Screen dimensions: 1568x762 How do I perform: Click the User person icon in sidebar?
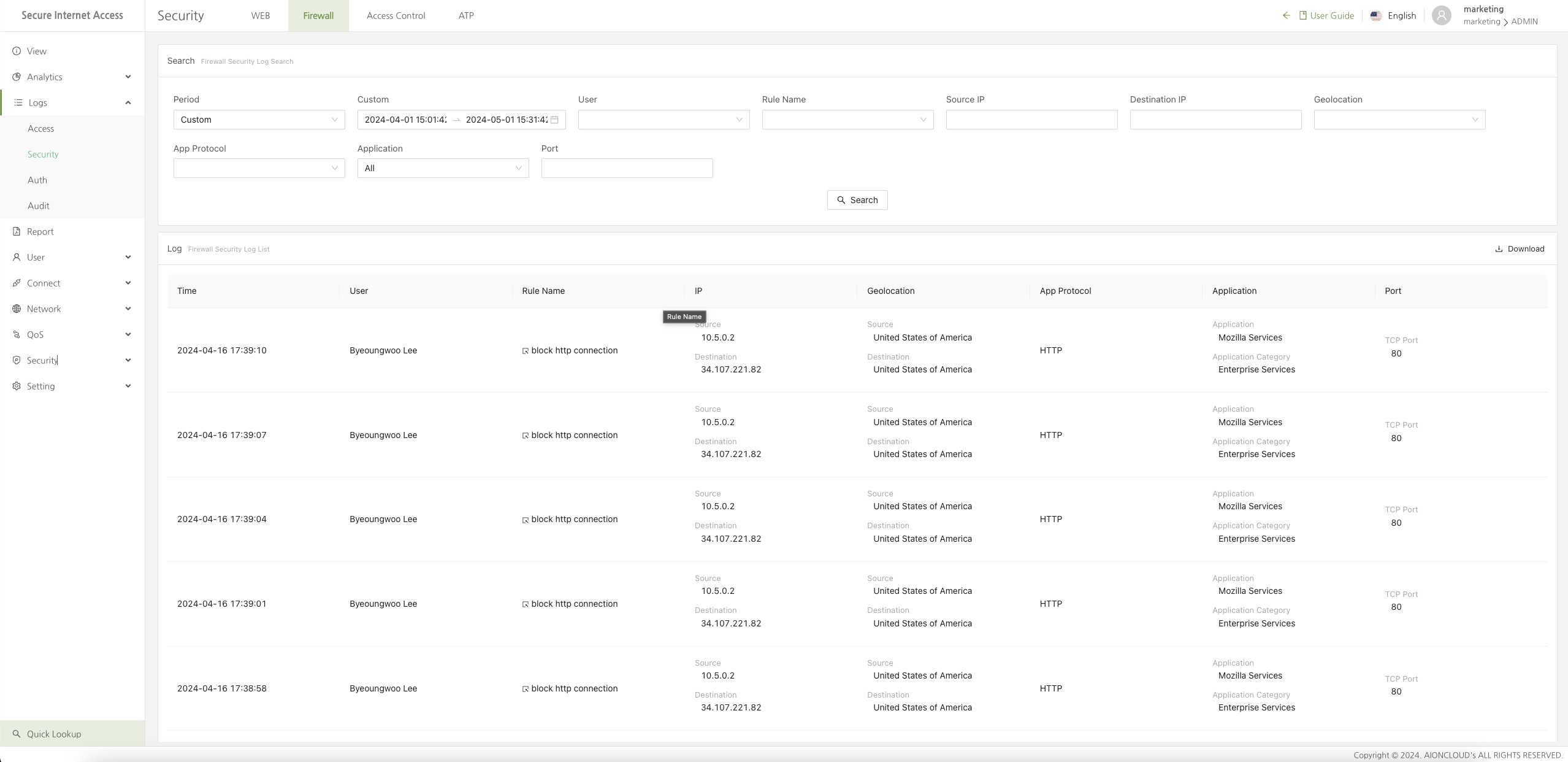pos(17,257)
